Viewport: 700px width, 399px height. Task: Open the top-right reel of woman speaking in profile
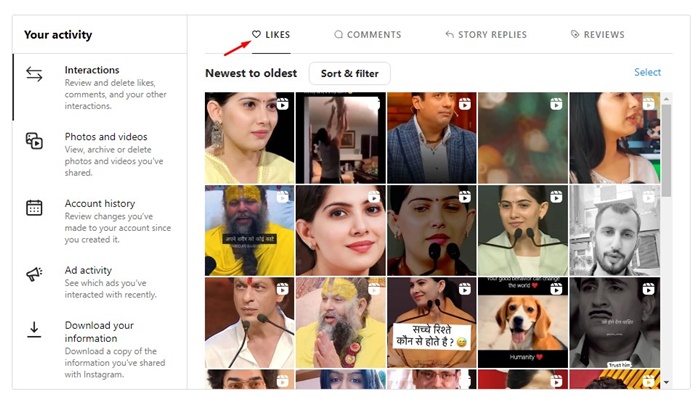[615, 138]
